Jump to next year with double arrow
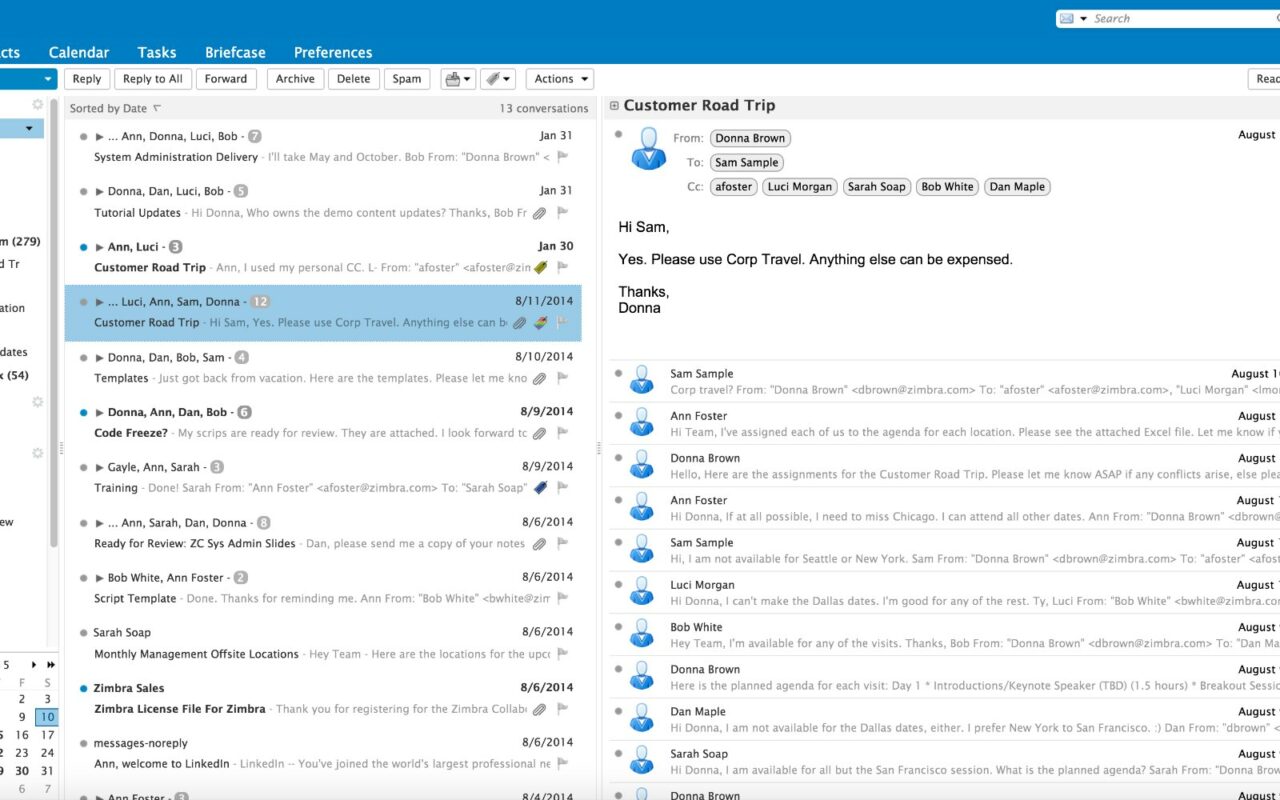This screenshot has height=800, width=1280. [x=51, y=665]
